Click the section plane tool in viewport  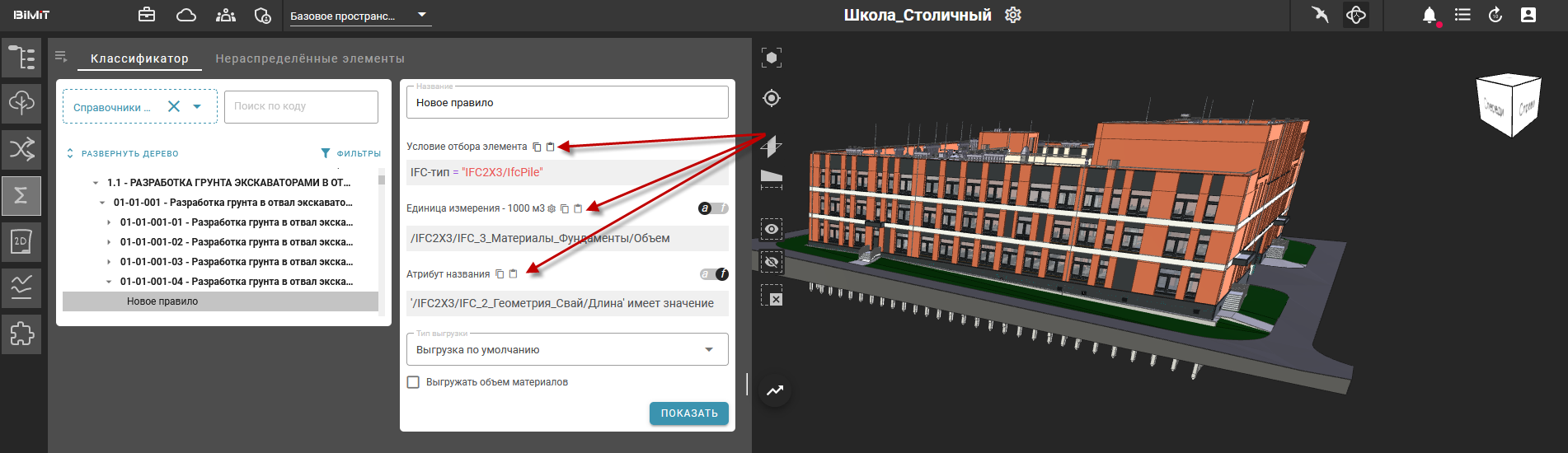tap(771, 147)
